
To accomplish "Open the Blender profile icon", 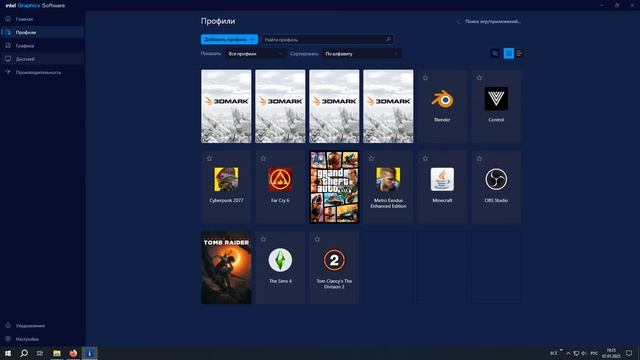I will point(442,99).
